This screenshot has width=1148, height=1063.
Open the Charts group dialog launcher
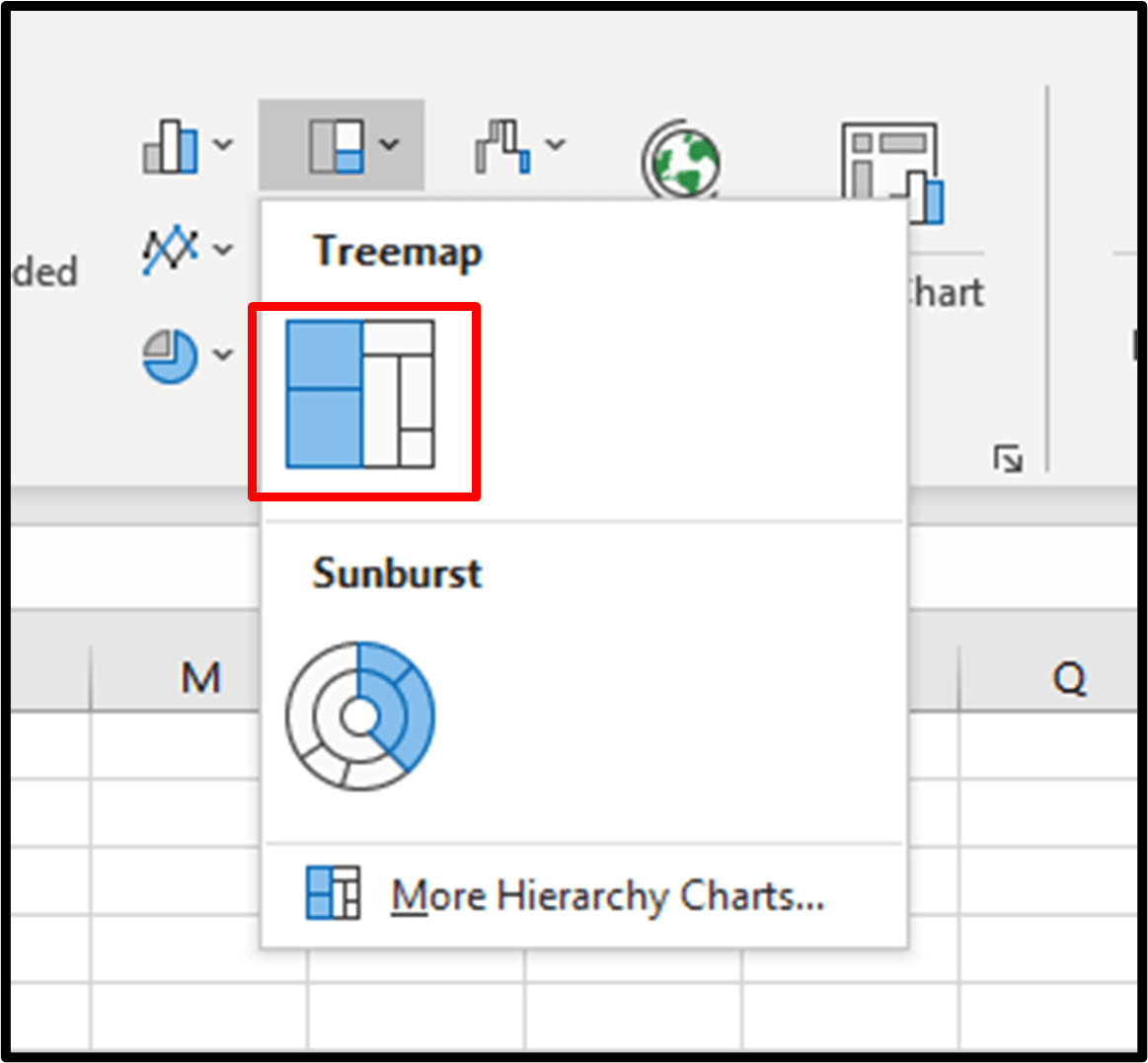click(1009, 459)
